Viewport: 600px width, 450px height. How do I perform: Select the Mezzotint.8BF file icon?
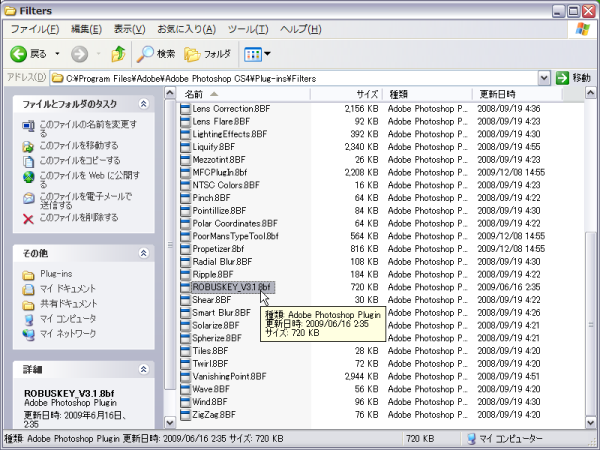point(185,160)
